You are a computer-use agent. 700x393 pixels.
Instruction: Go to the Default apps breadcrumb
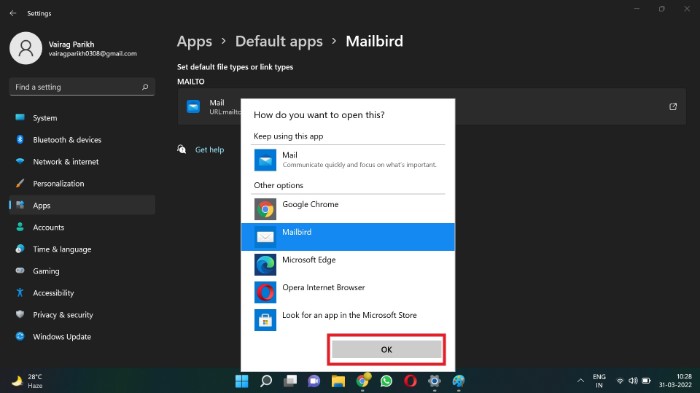279,41
